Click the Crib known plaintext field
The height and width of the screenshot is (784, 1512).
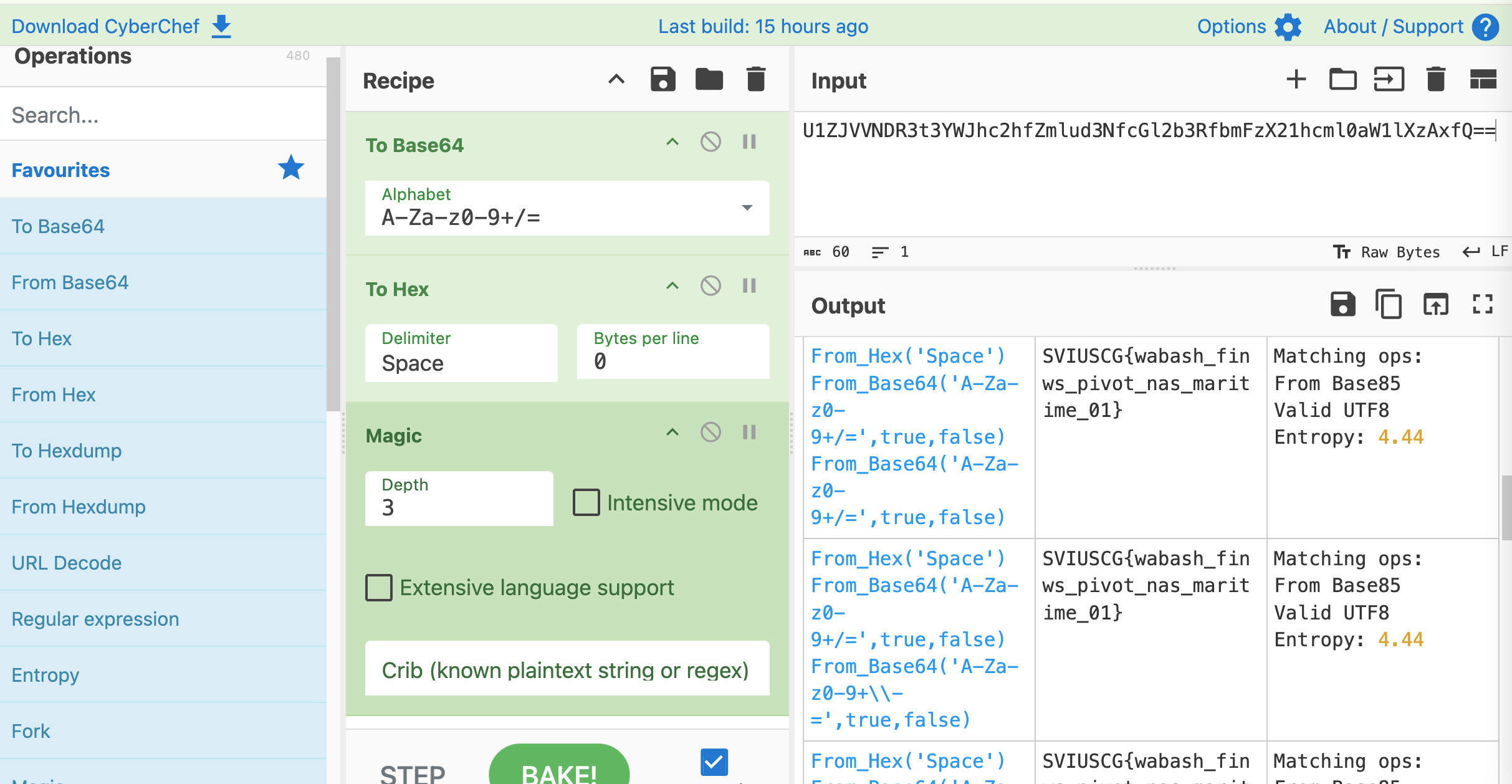coord(567,669)
